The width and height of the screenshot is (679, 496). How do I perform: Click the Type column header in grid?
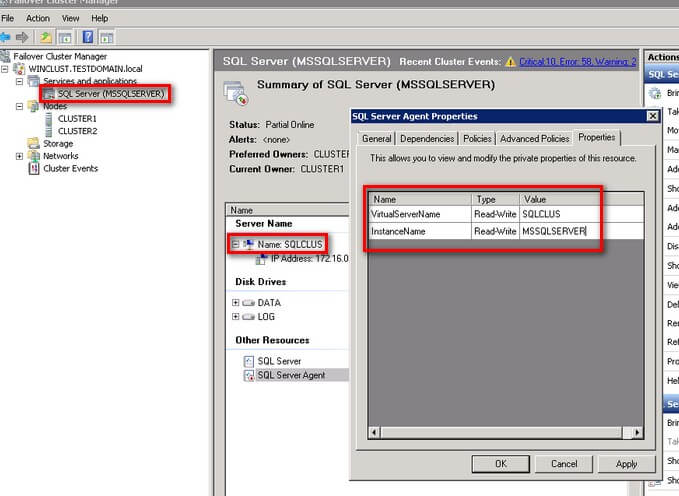coord(495,199)
